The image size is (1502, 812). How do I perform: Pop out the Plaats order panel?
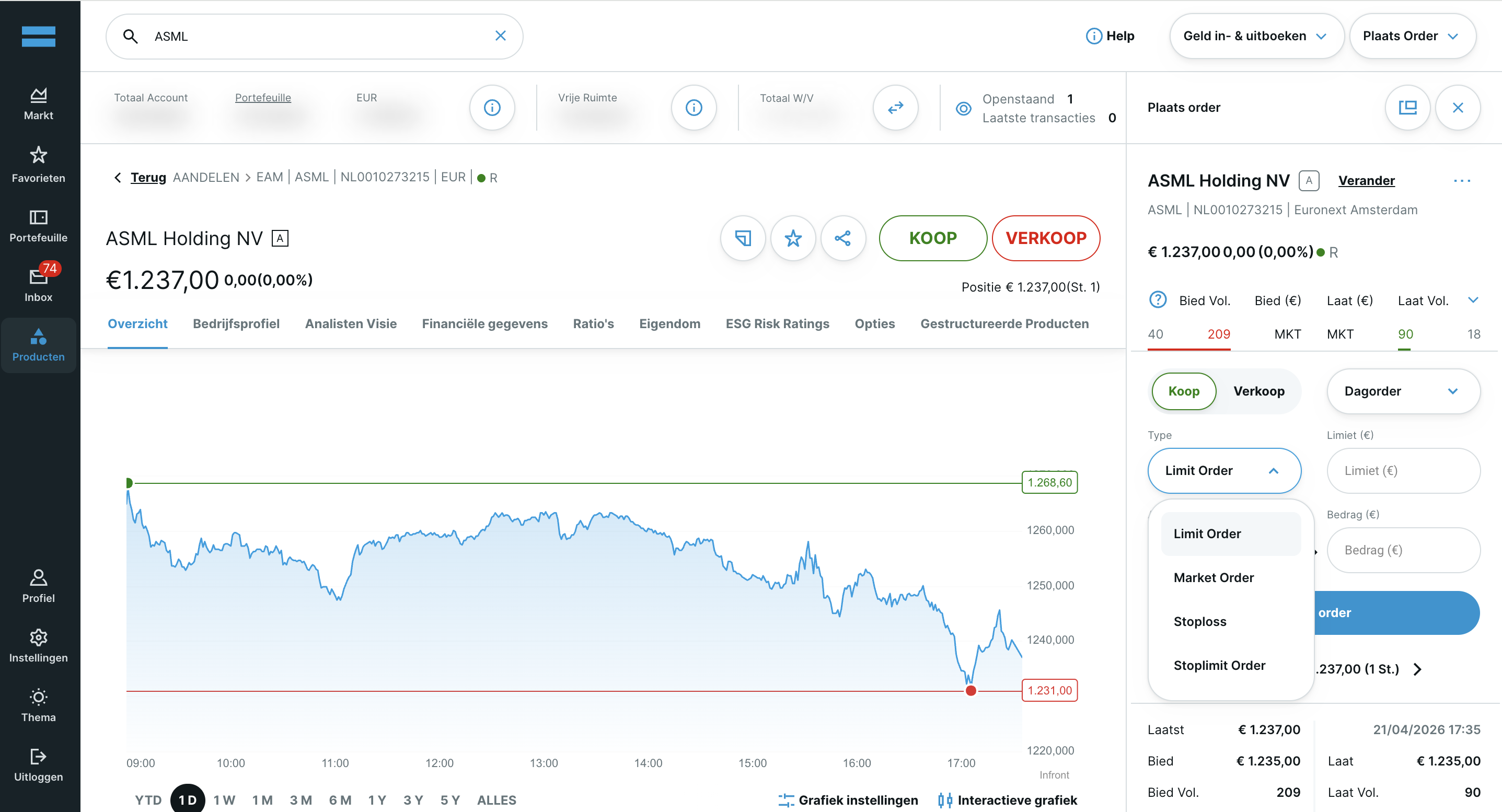pyautogui.click(x=1407, y=107)
